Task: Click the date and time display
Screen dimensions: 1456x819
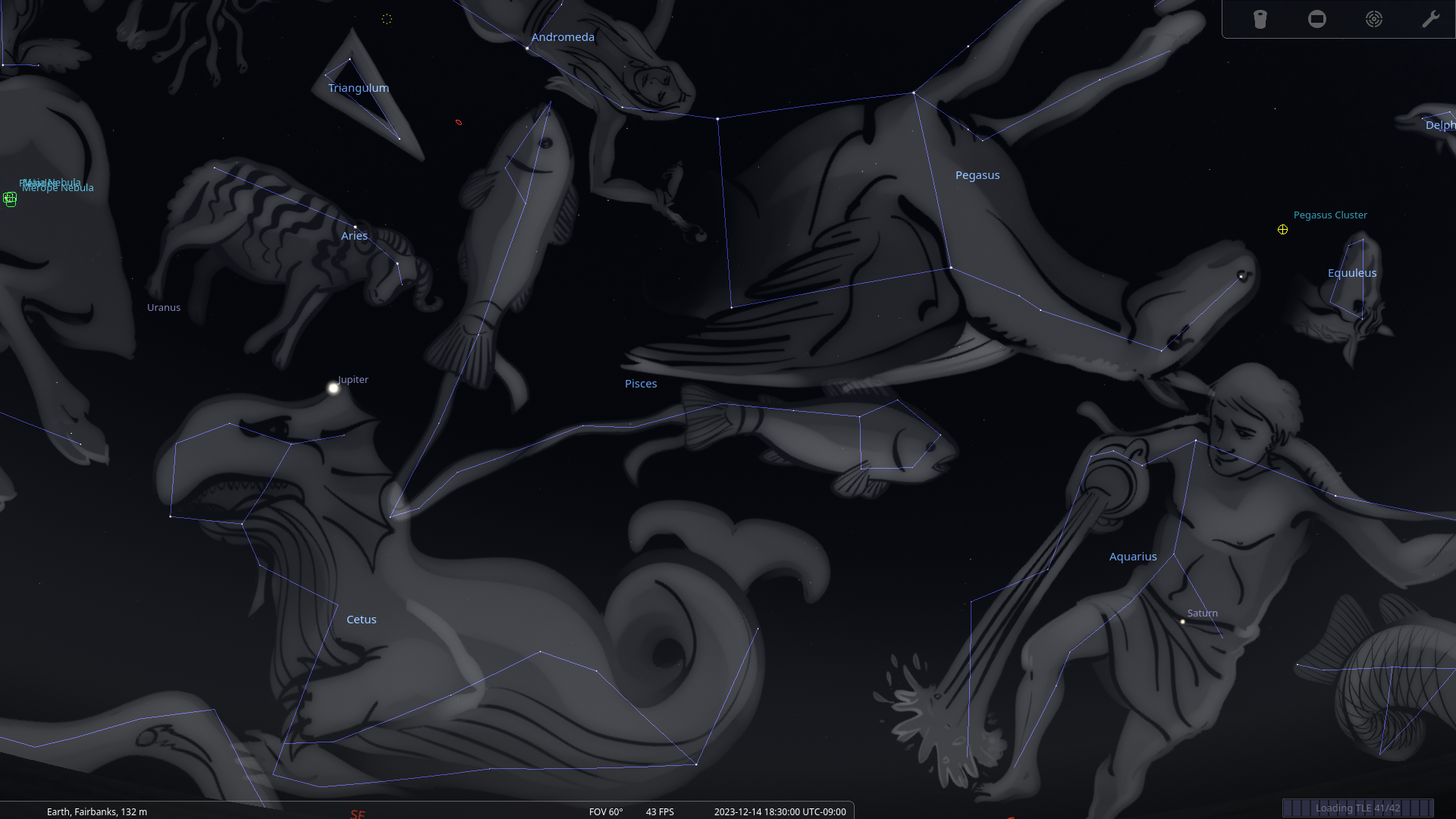Action: tap(780, 811)
